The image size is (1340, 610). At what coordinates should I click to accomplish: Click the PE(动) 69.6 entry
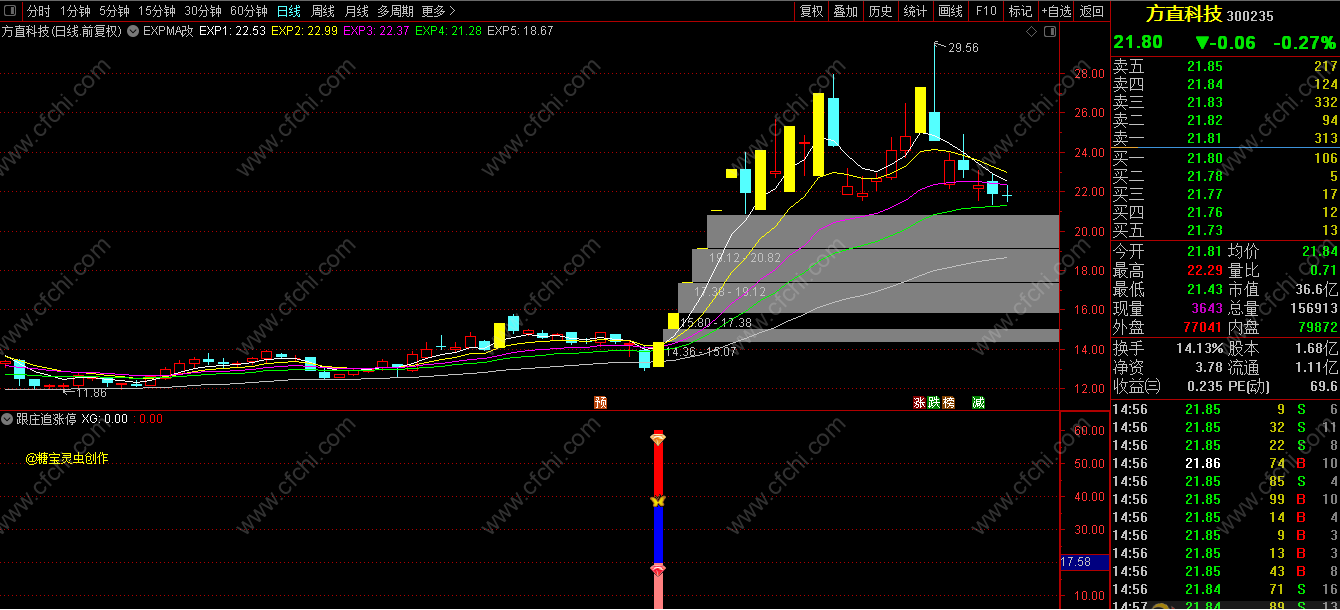point(1283,386)
